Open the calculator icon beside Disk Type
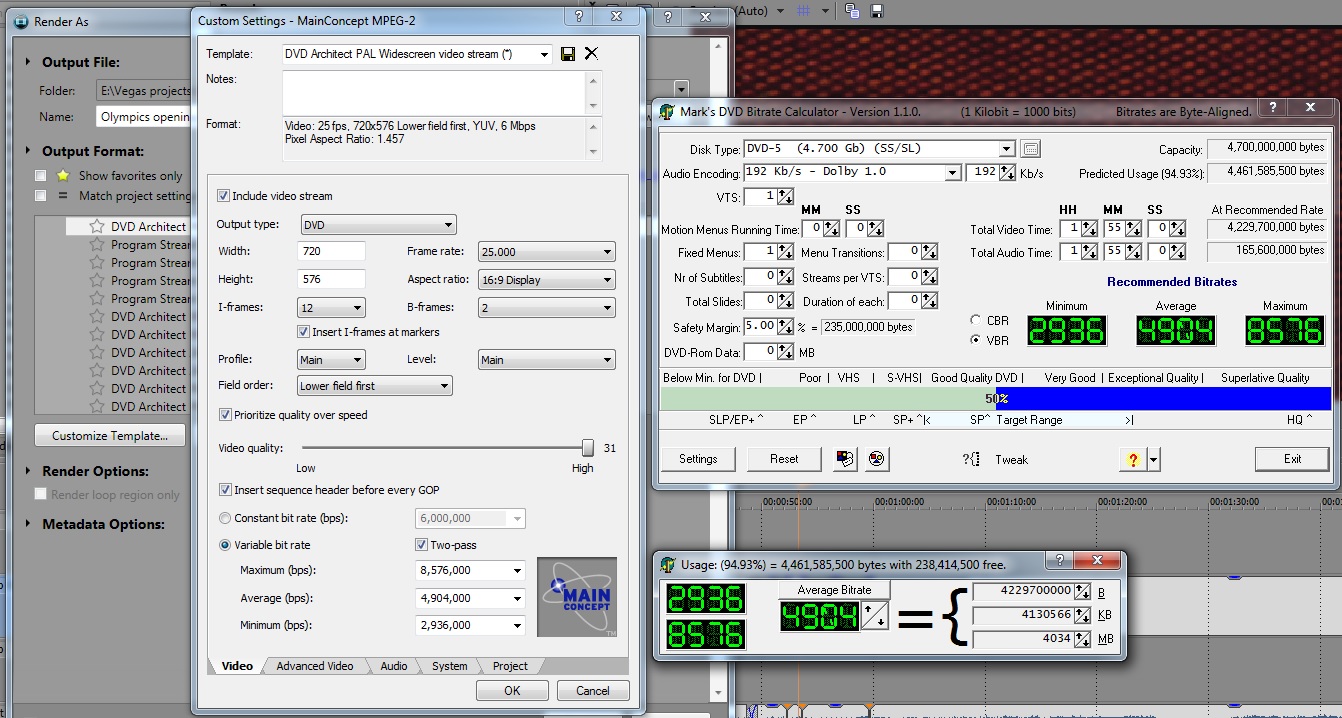Image resolution: width=1342 pixels, height=718 pixels. (1031, 149)
